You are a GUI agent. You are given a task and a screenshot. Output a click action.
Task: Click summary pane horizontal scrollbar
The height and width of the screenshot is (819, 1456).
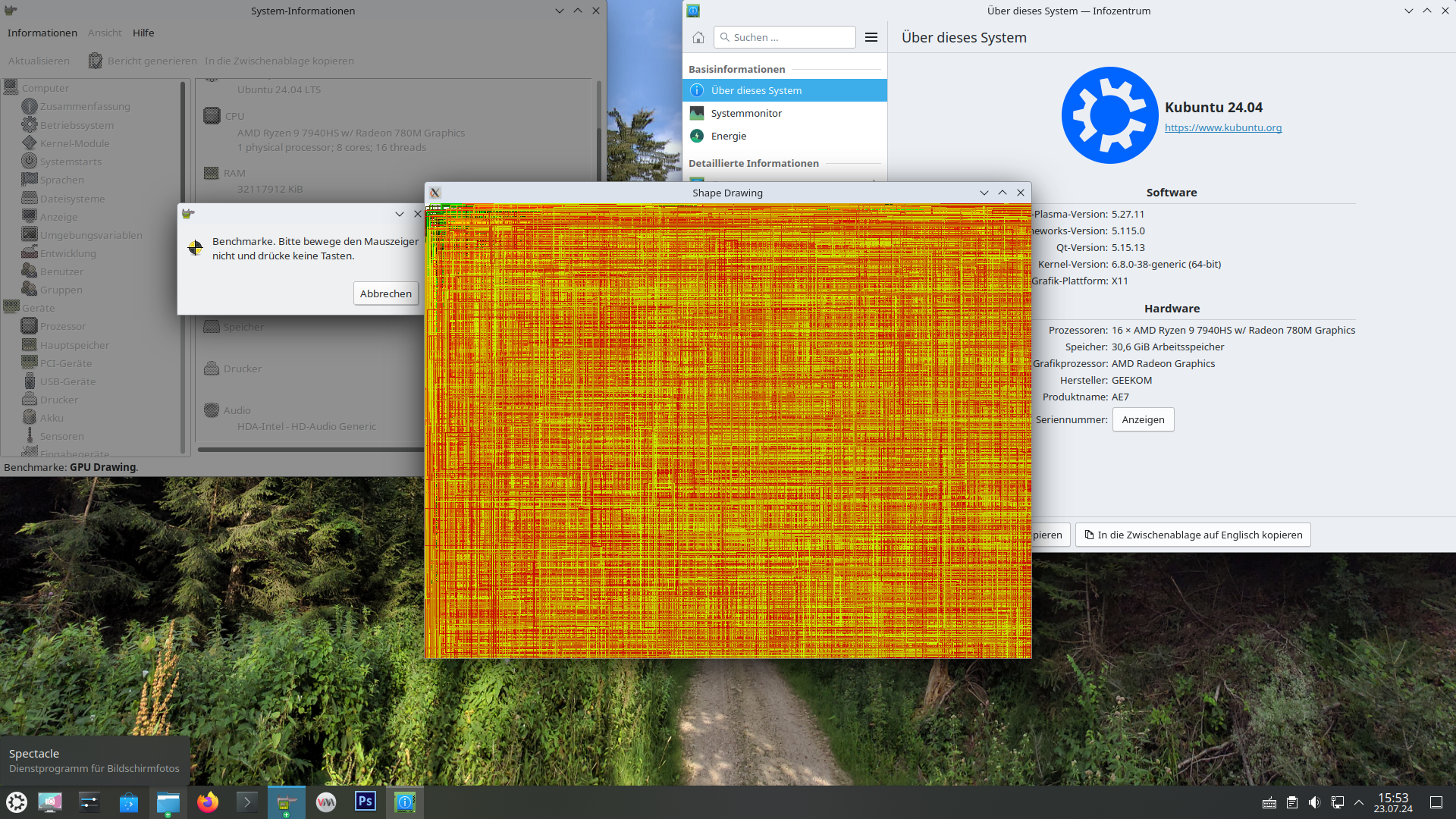point(311,450)
